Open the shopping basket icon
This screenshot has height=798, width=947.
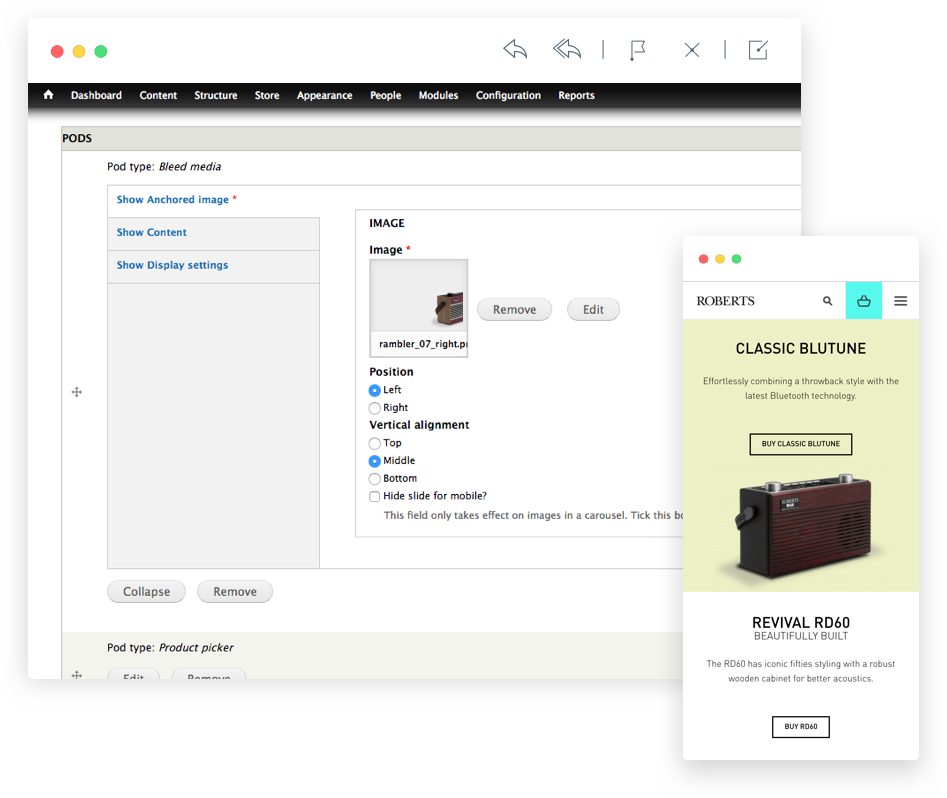864,301
